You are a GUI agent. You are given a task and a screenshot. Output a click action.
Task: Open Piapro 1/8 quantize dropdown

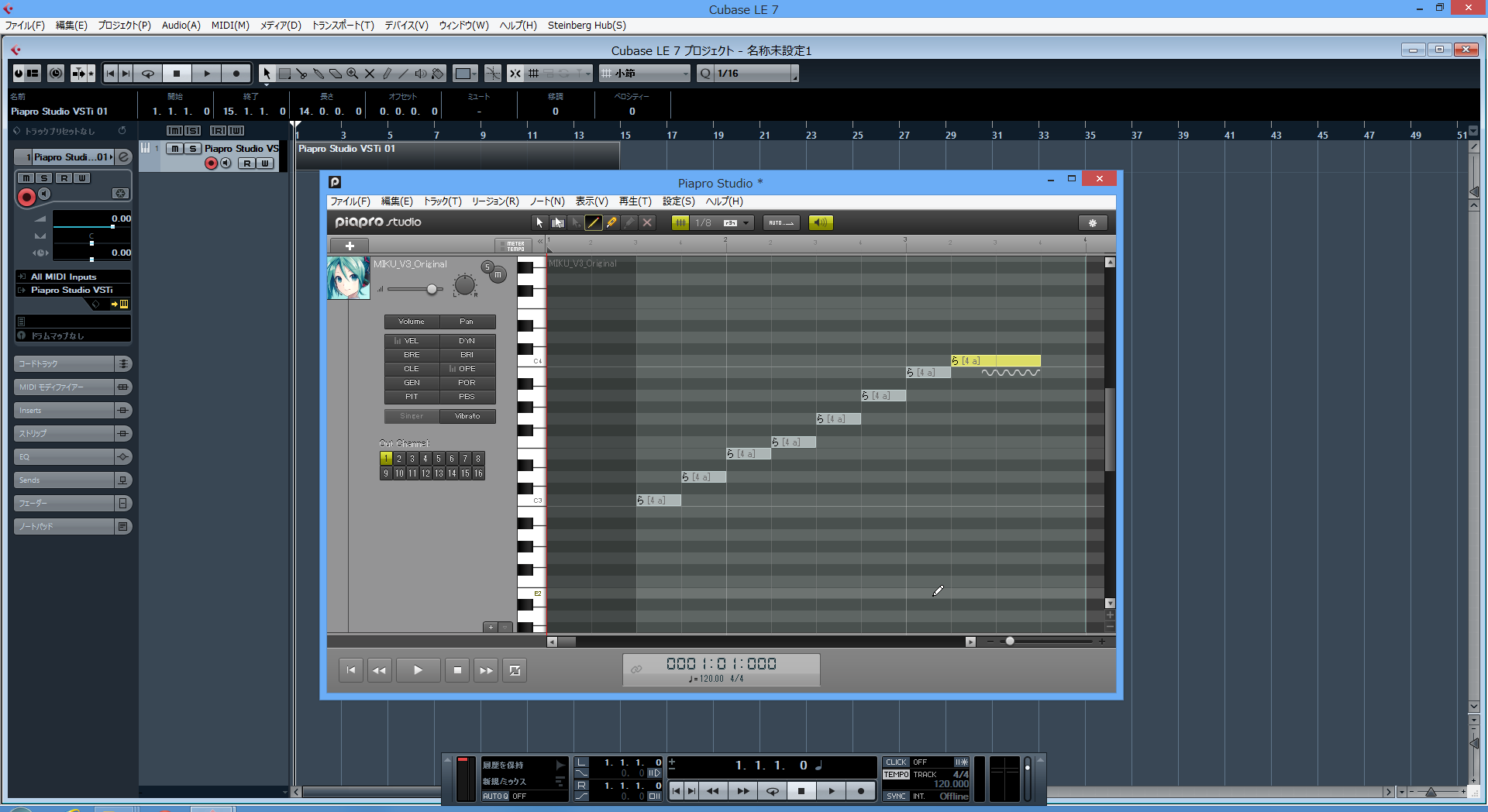tap(722, 223)
